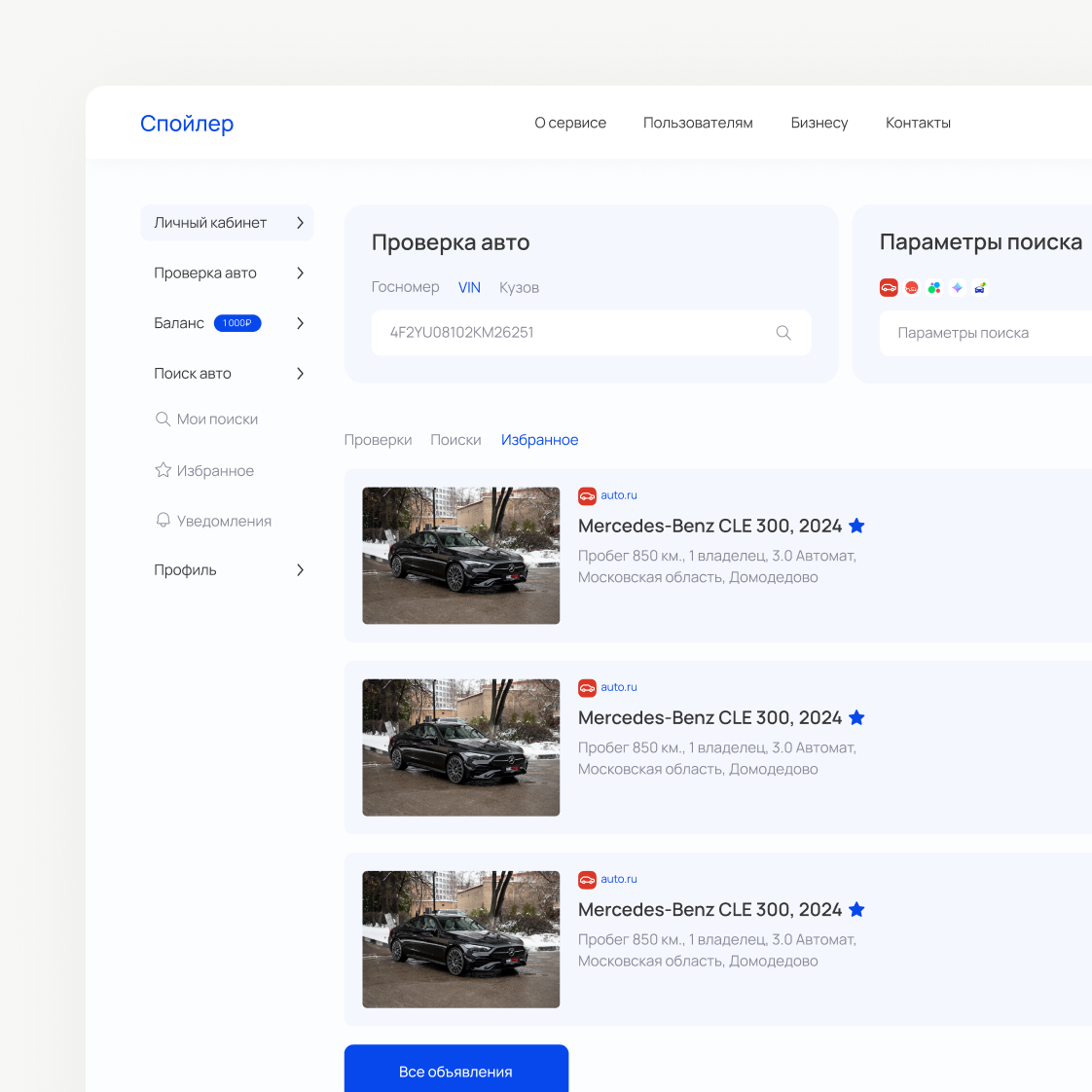
Task: Select the Избранное tab above the listings
Action: coord(540,440)
